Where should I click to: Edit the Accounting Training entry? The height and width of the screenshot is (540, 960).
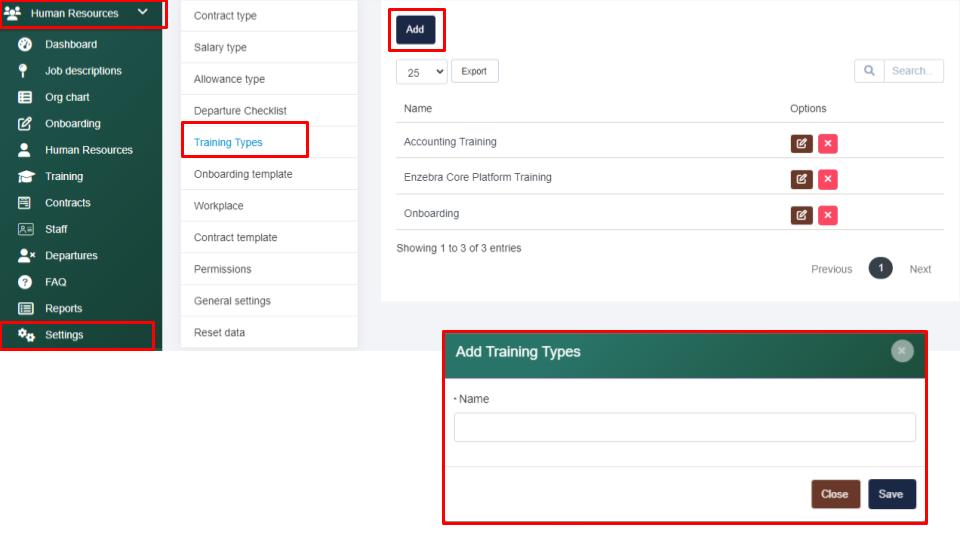(x=801, y=143)
